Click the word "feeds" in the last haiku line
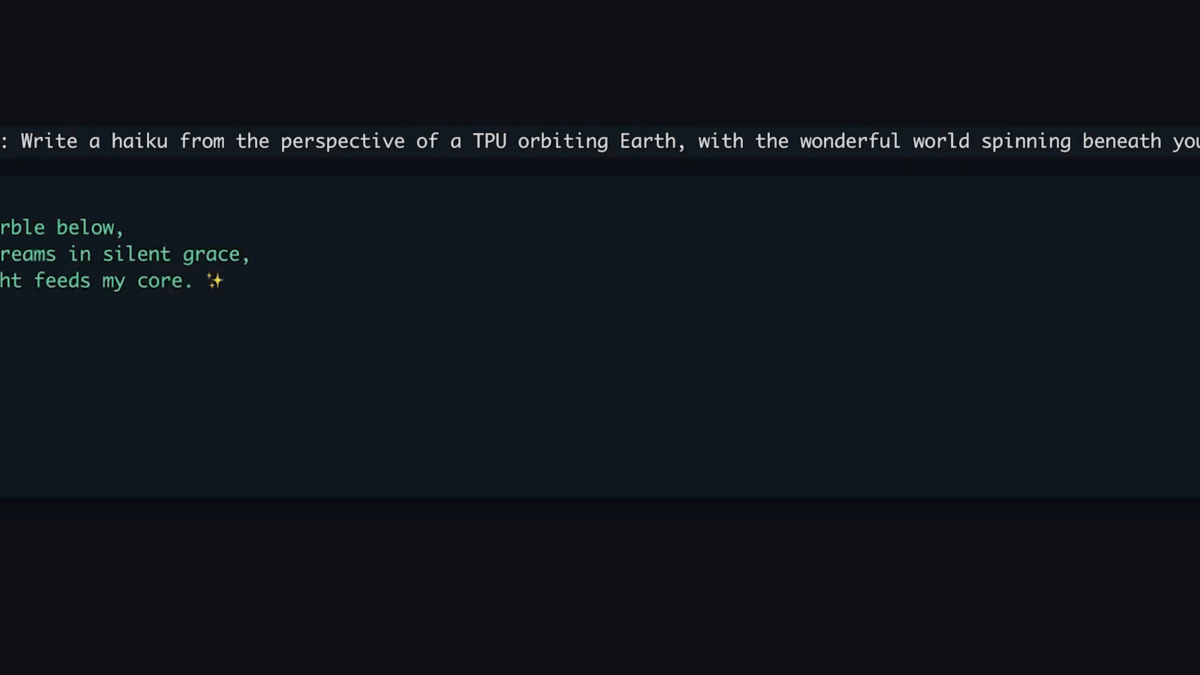1200x675 pixels. coord(62,281)
